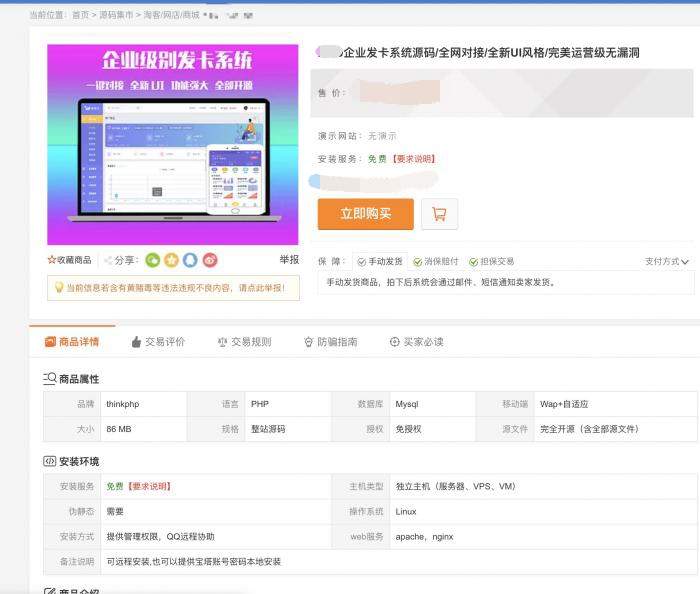Click the share icon before 分享
Image resolution: width=700 pixels, height=594 pixels.
108,260
